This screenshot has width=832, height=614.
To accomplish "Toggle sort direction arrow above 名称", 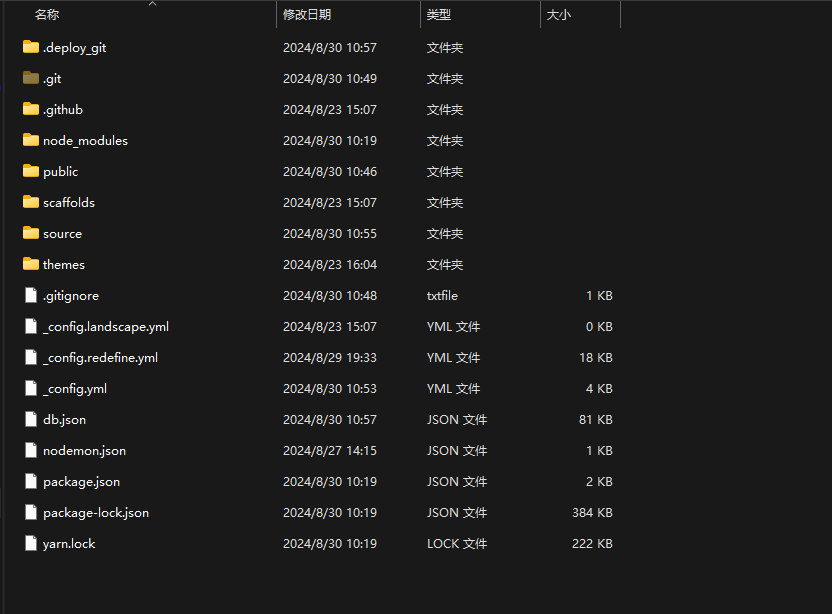I will click(x=152, y=5).
